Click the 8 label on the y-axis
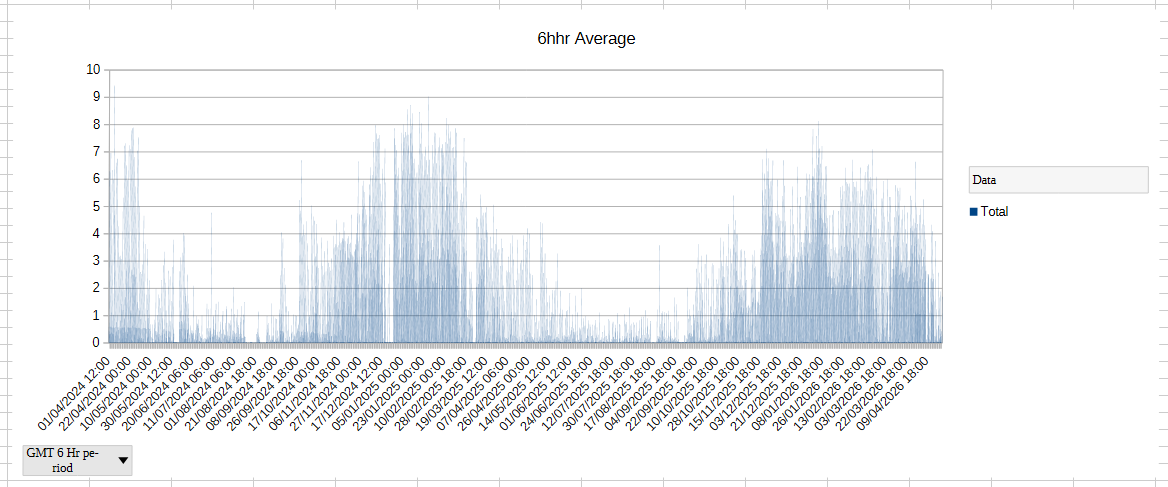The height and width of the screenshot is (487, 1168). pyautogui.click(x=97, y=124)
